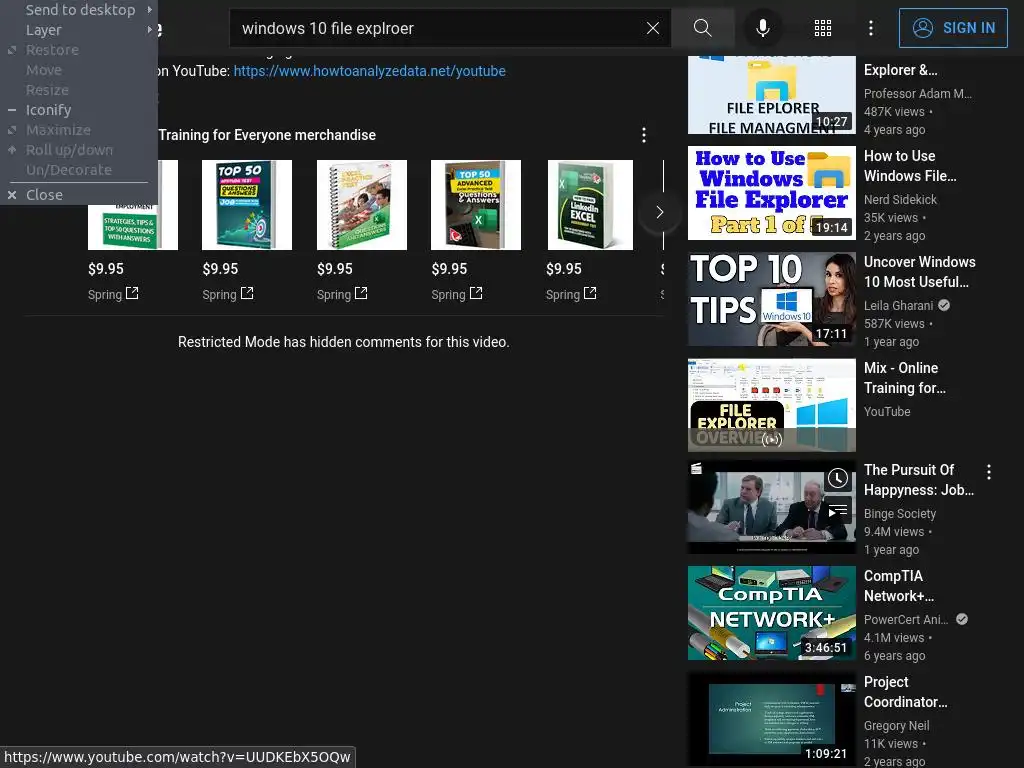
Task: Expand the Layer submenu
Action: [79, 30]
